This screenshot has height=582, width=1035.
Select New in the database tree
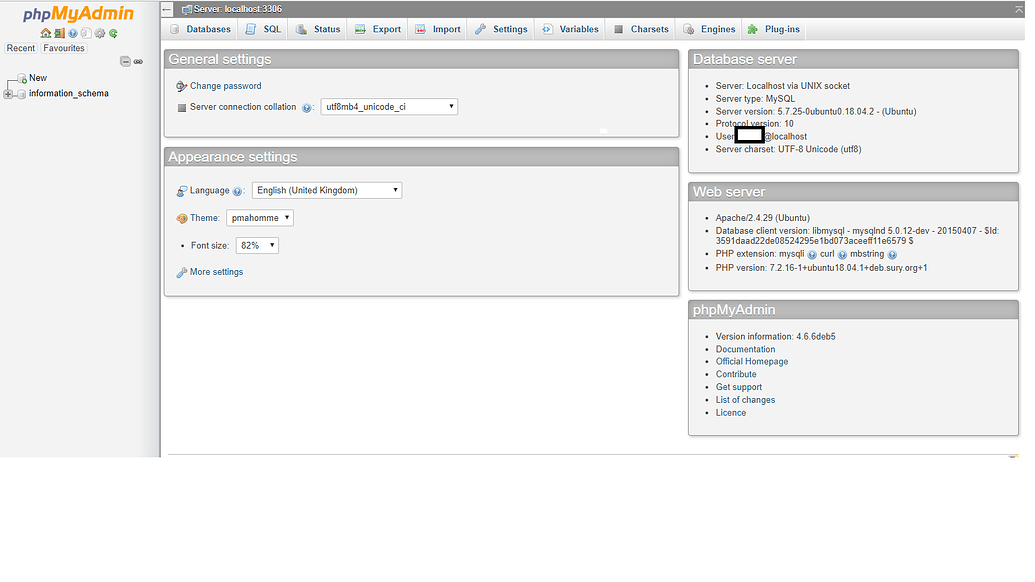coord(38,78)
